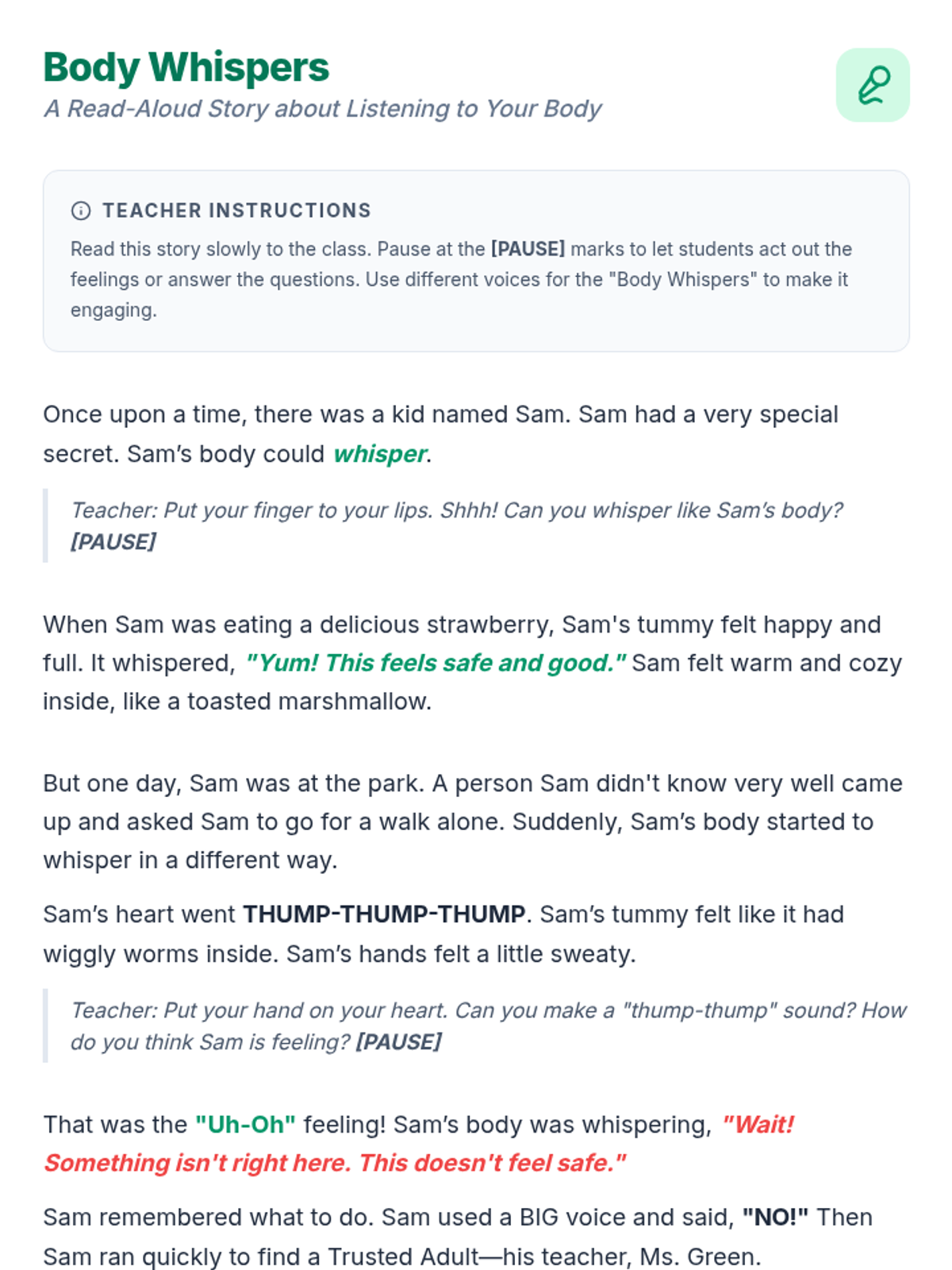Click the green word "whisper"

(x=379, y=454)
